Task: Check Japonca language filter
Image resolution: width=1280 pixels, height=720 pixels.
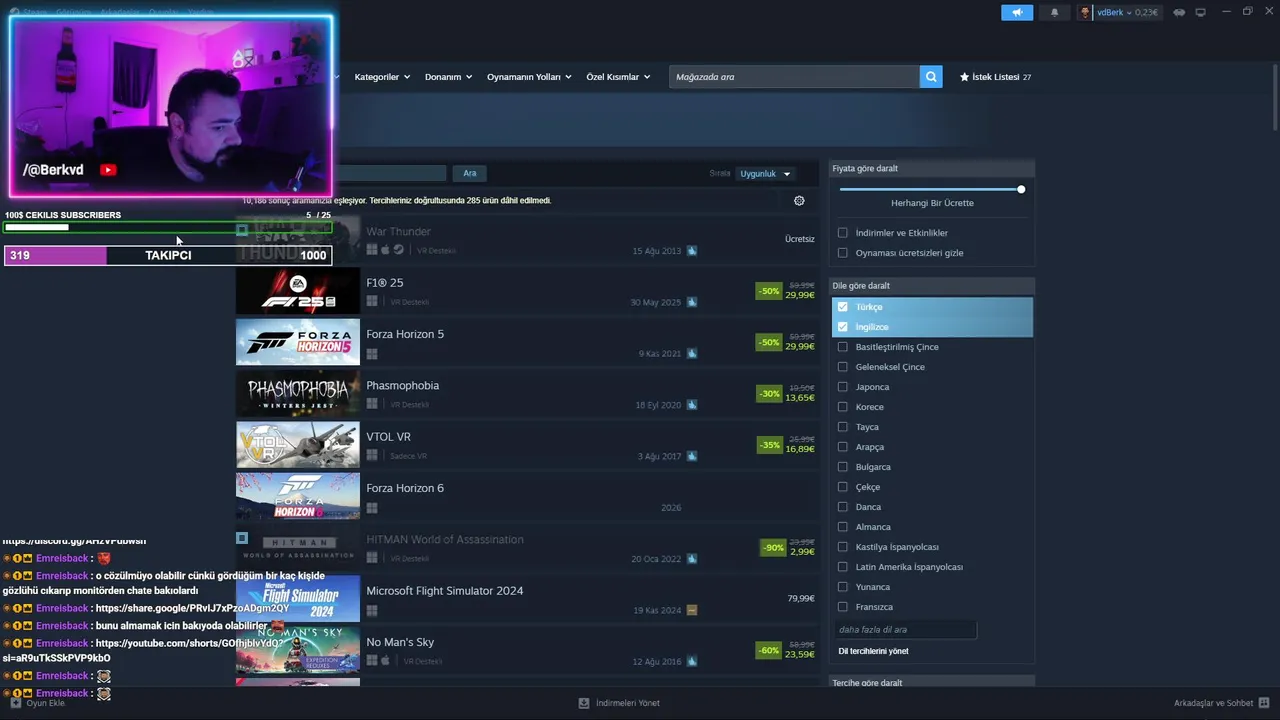Action: point(842,387)
